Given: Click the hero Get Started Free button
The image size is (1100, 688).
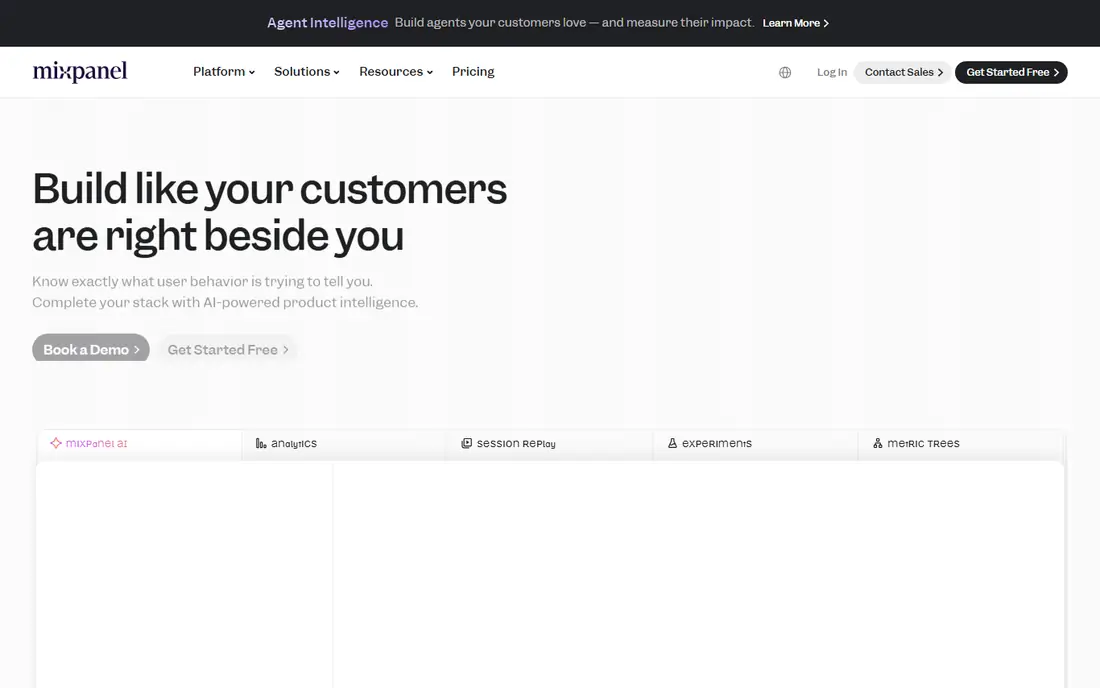Looking at the screenshot, I should (x=227, y=349).
